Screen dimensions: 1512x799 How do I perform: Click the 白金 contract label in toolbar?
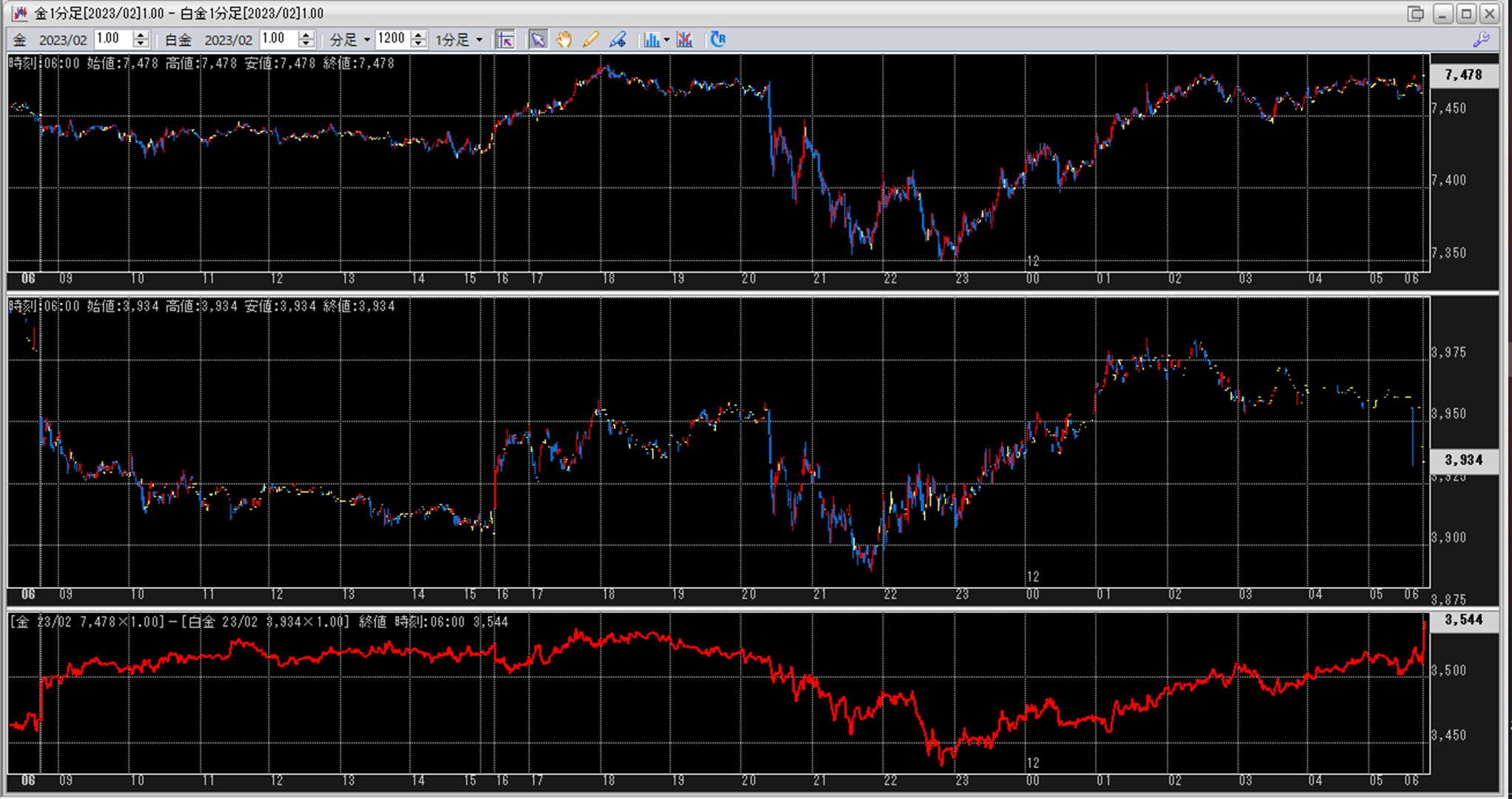pos(178,40)
